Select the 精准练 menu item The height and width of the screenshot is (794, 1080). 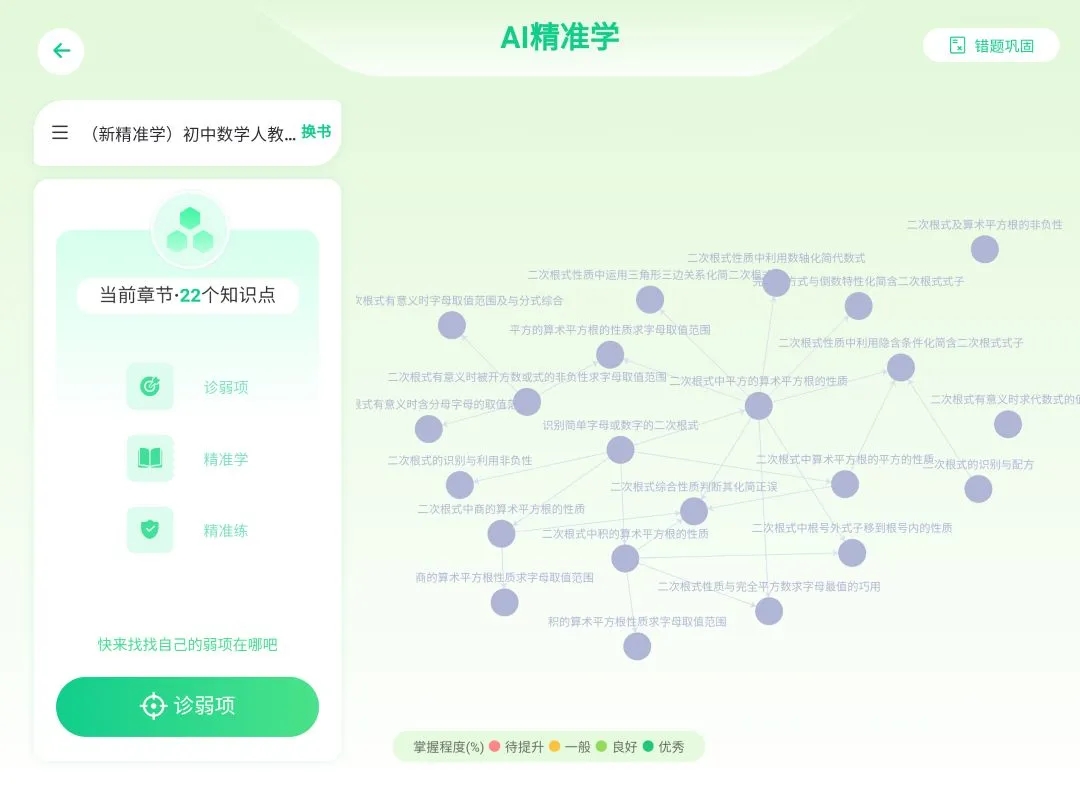(x=226, y=531)
